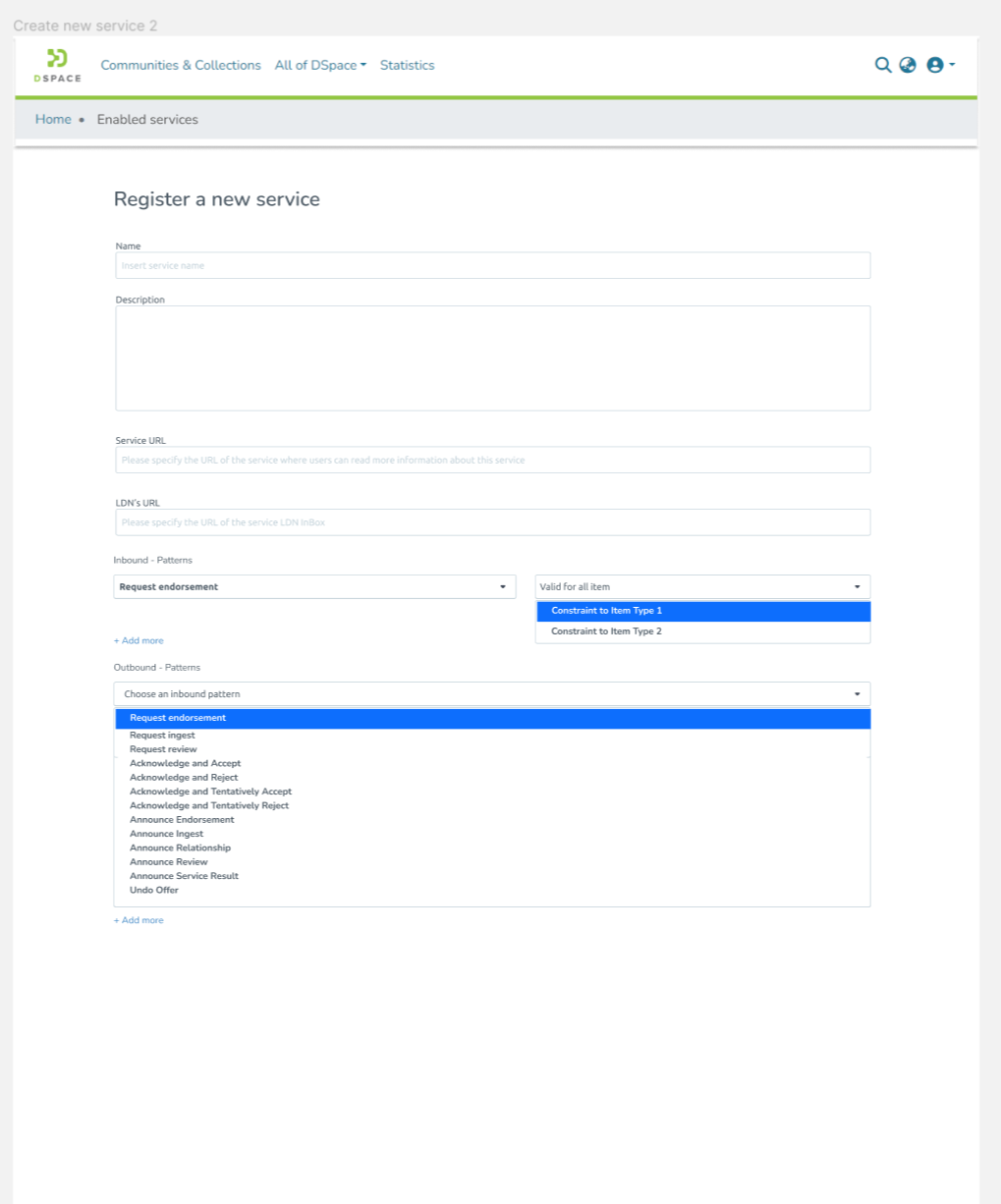Click the DSpace logo
This screenshot has width=1001, height=1204.
click(x=57, y=65)
